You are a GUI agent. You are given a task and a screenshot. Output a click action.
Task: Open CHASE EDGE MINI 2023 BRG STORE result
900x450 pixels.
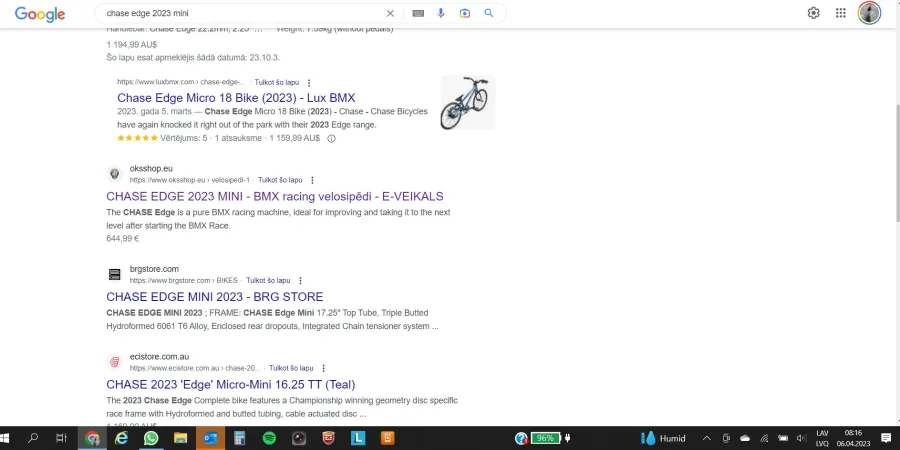215,297
